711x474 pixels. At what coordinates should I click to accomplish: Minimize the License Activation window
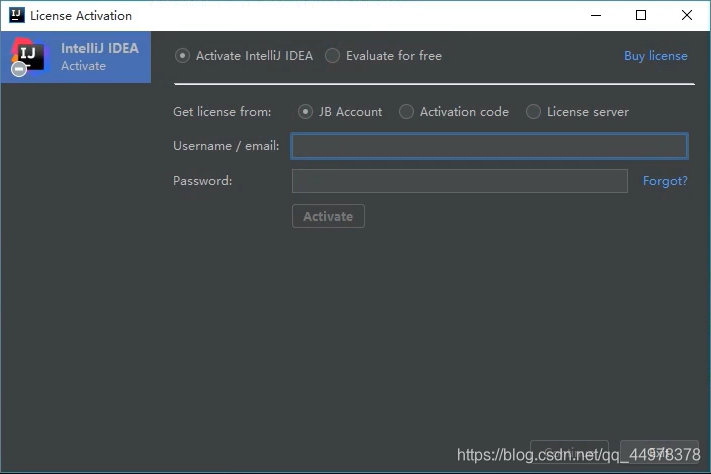596,15
